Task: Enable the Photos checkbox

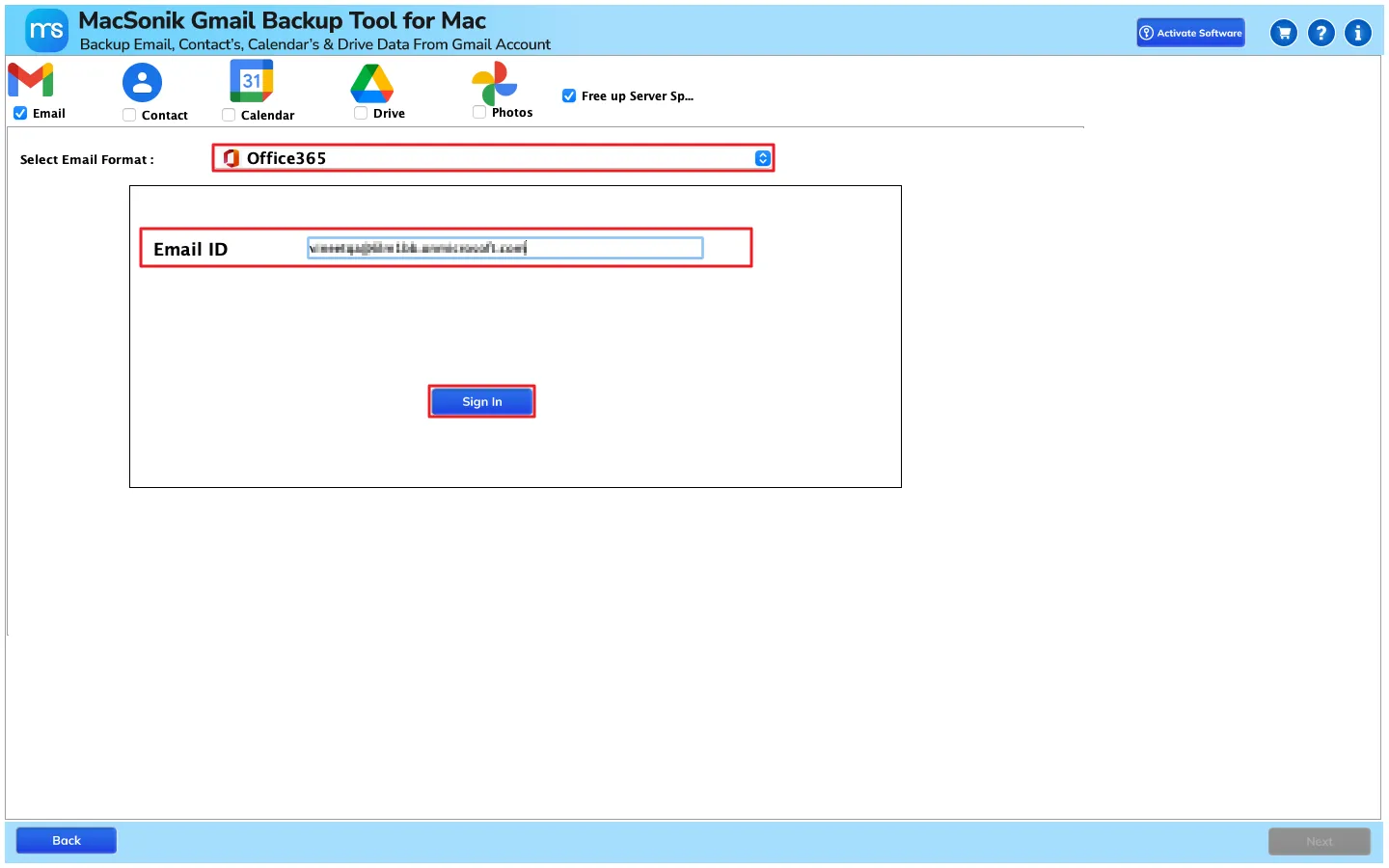Action: (x=479, y=112)
